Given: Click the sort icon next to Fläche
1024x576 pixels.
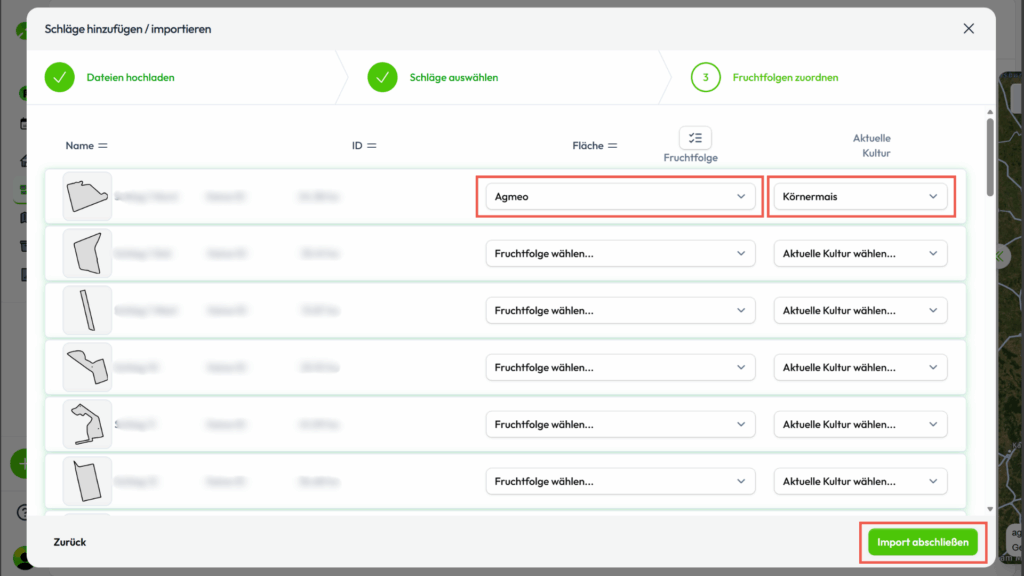Looking at the screenshot, I should (611, 146).
